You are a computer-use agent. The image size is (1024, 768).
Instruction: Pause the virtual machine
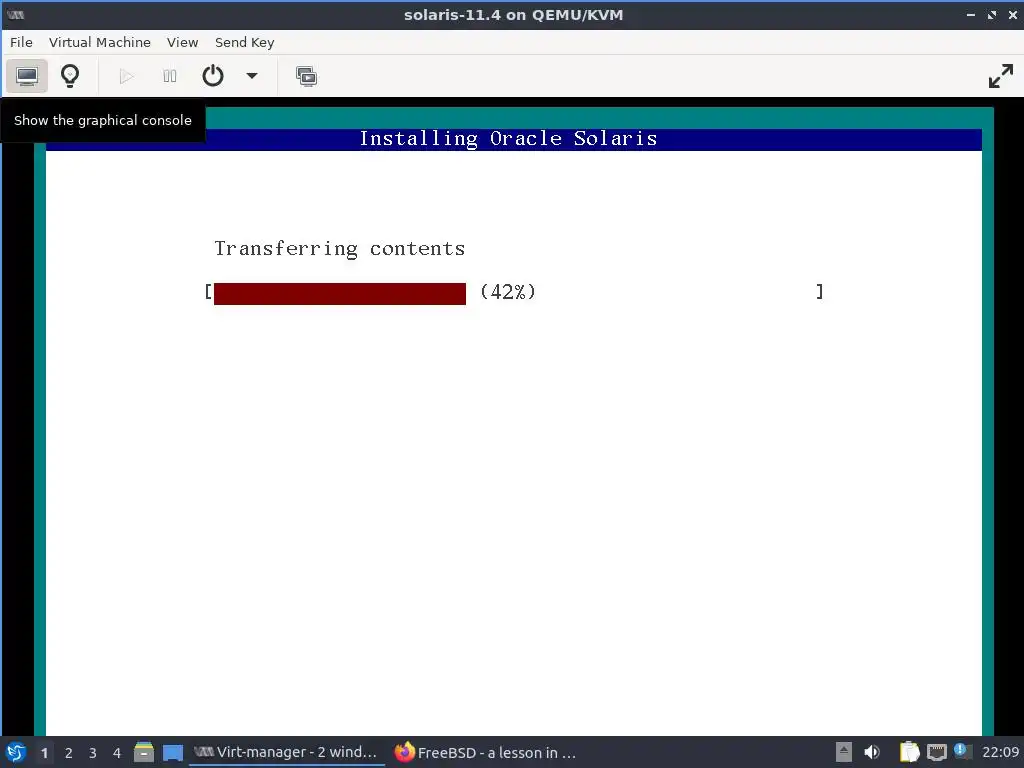tap(170, 76)
